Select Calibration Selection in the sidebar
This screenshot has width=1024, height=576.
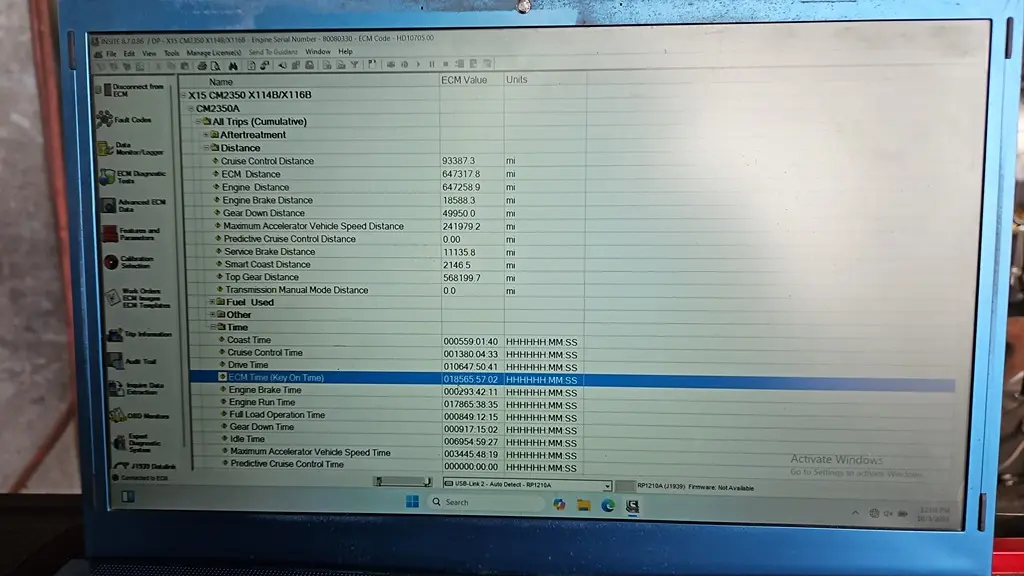(131, 262)
